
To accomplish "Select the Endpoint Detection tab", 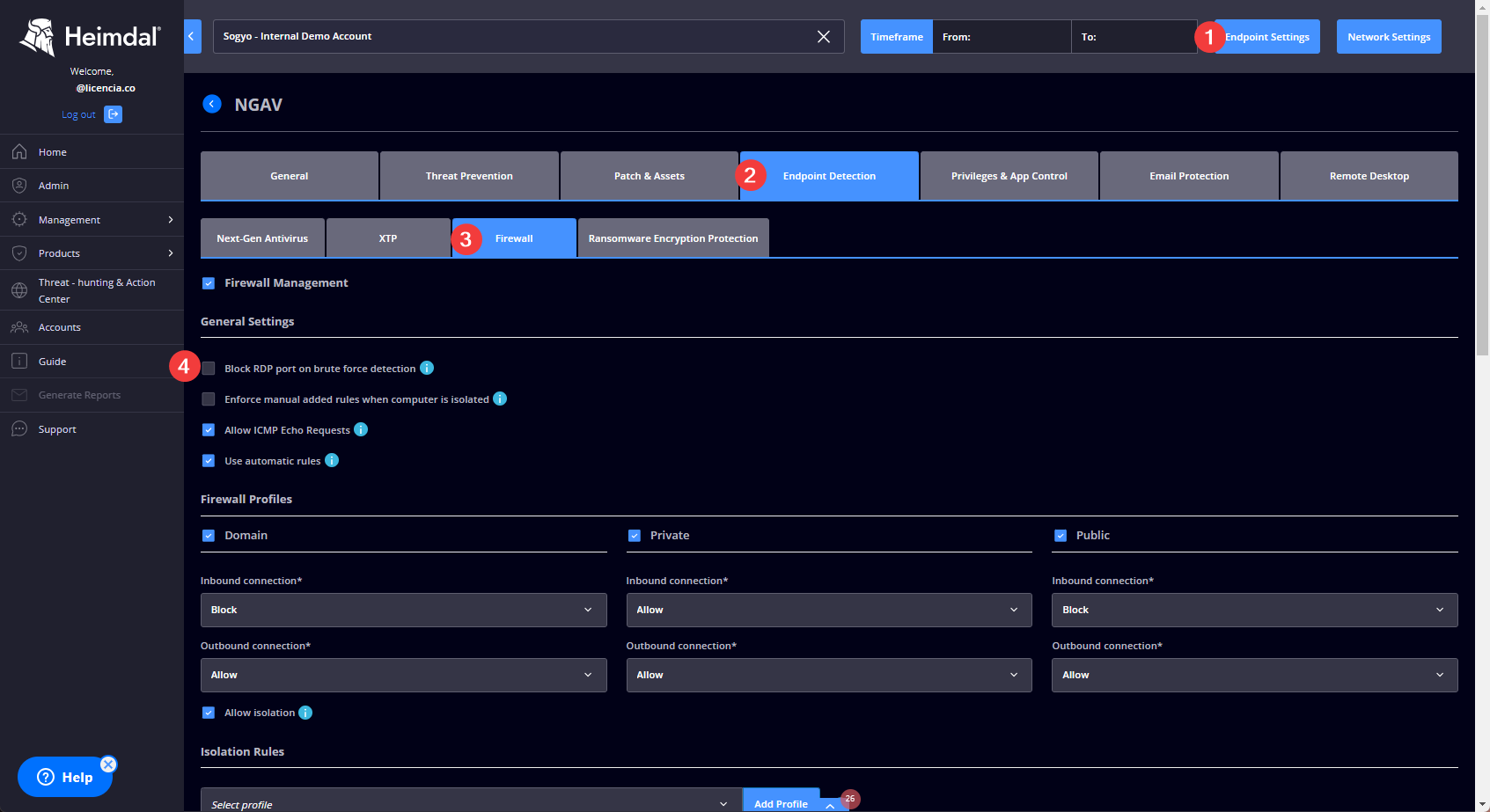I will (x=829, y=176).
